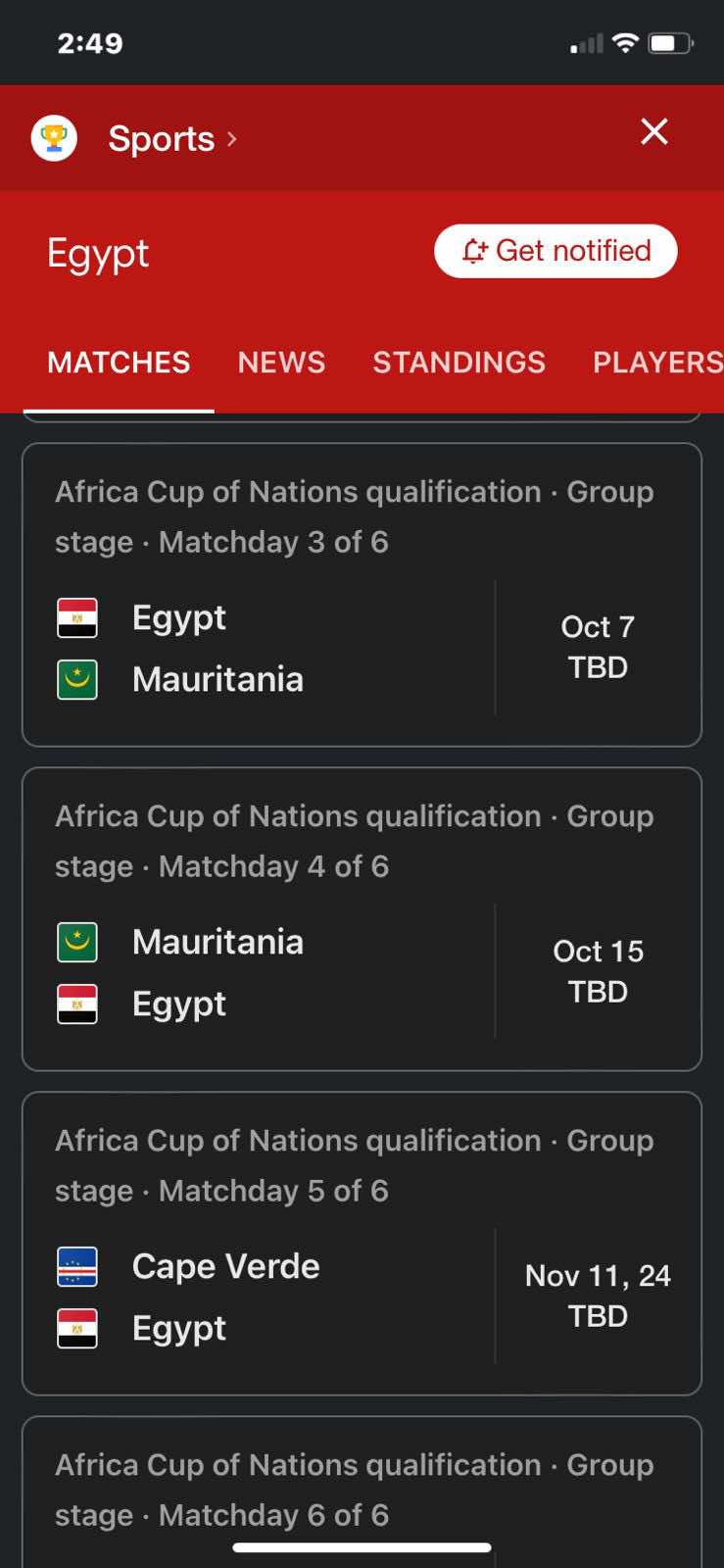Select the MATCHES tab
Image resolution: width=724 pixels, height=1568 pixels.
[x=119, y=363]
